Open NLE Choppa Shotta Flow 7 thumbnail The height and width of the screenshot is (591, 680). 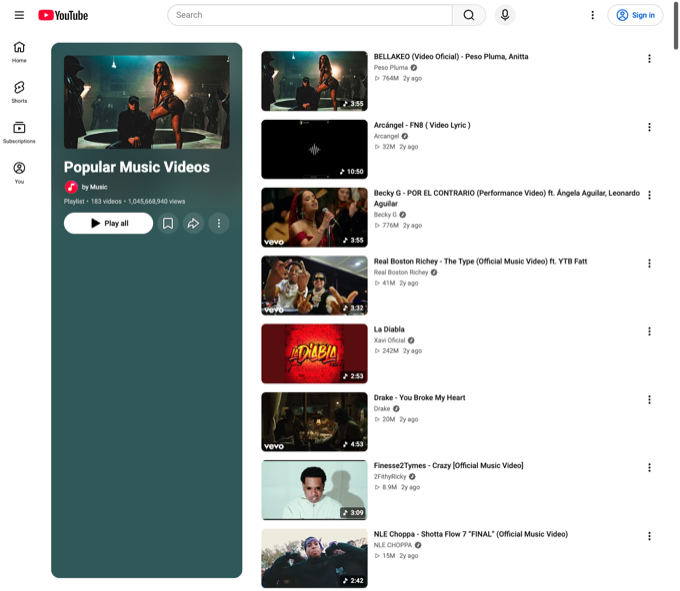coord(314,558)
